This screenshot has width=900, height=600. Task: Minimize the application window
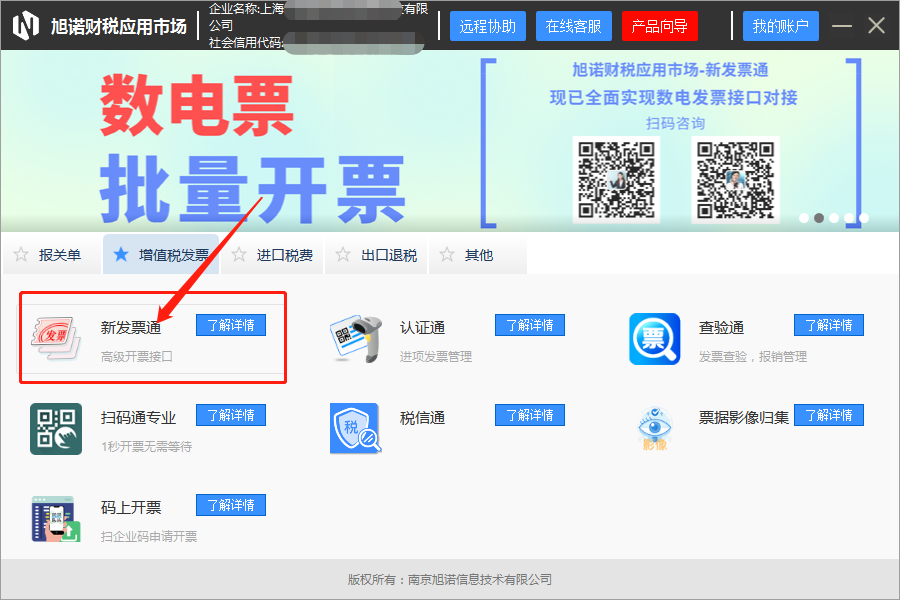coord(841,26)
